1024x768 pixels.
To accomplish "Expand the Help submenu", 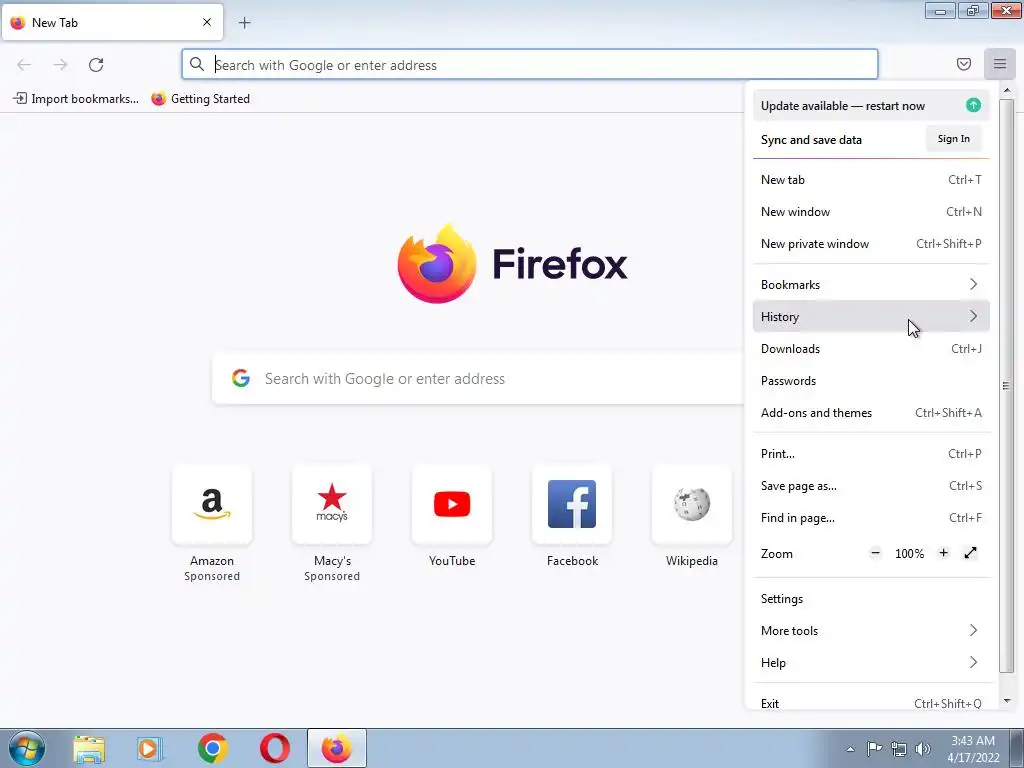I will [871, 662].
